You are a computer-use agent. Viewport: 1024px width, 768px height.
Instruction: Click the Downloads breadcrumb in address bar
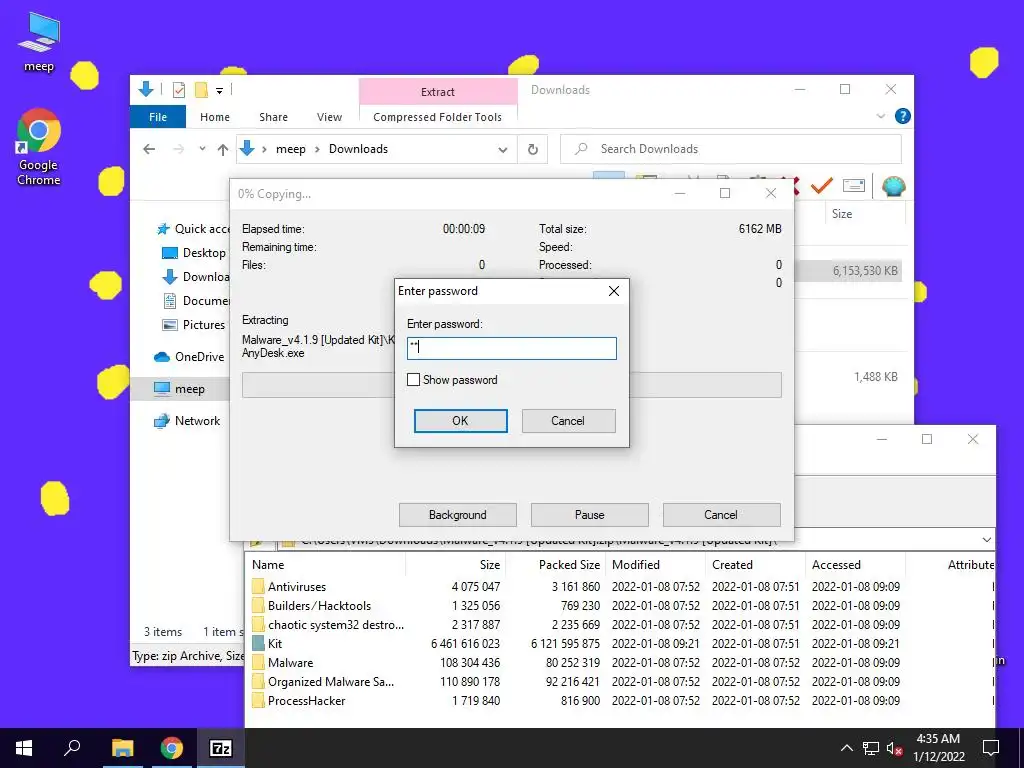[359, 149]
